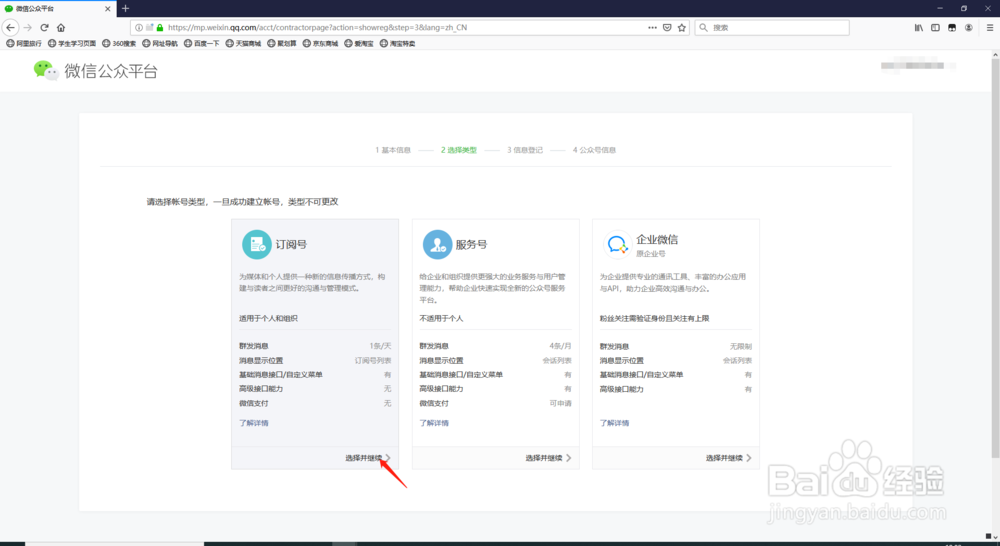1000x546 pixels.
Task: Click the 服务号 card title
Action: 471,244
